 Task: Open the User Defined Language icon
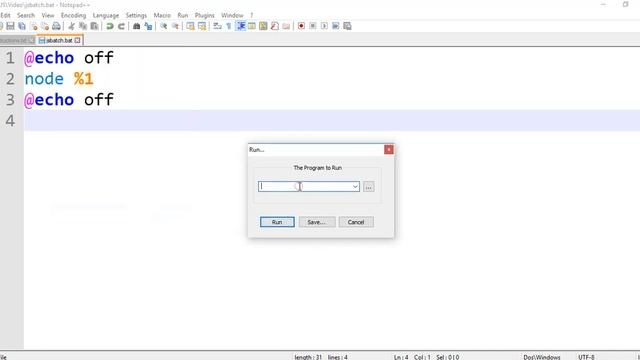252,26
